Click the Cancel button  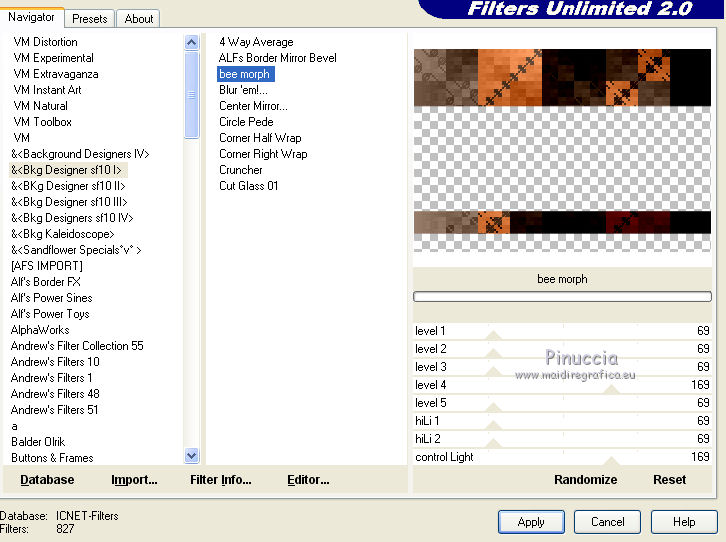(607, 522)
